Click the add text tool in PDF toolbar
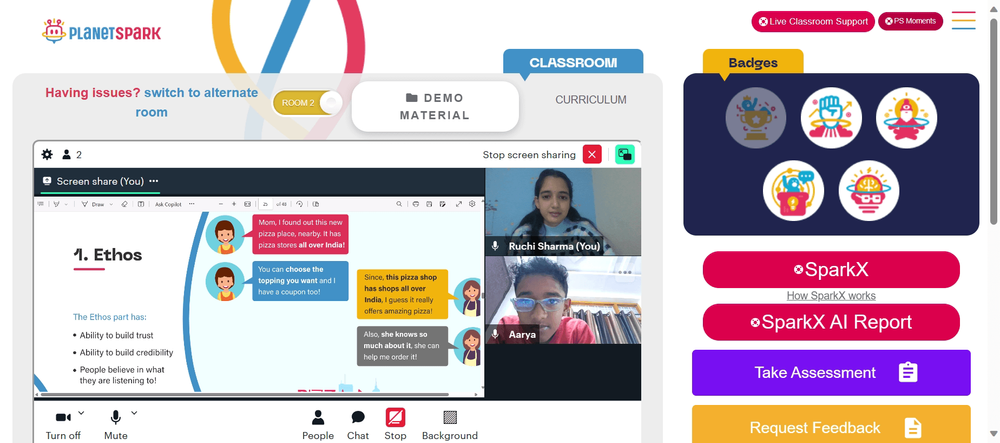 (141, 204)
